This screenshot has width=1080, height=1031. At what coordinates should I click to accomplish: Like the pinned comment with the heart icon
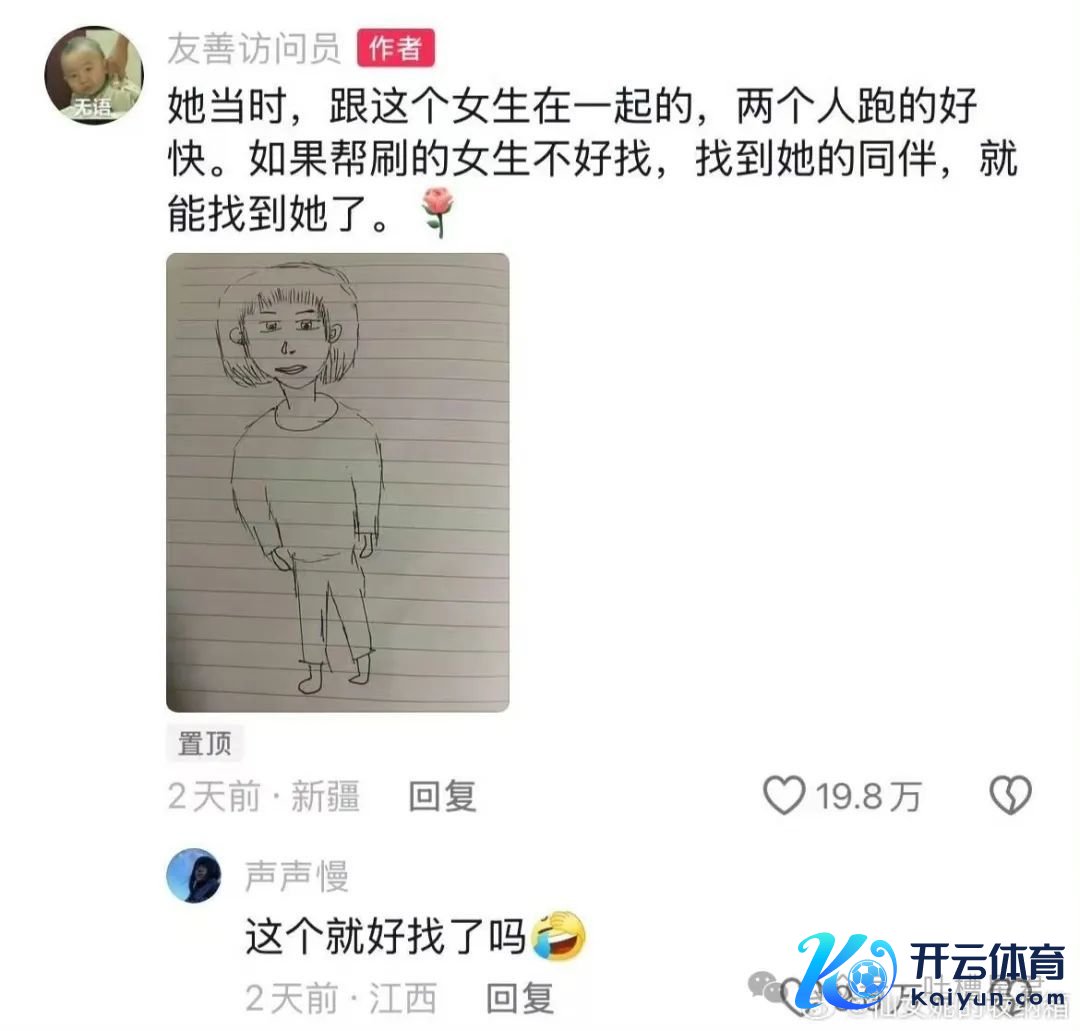784,795
